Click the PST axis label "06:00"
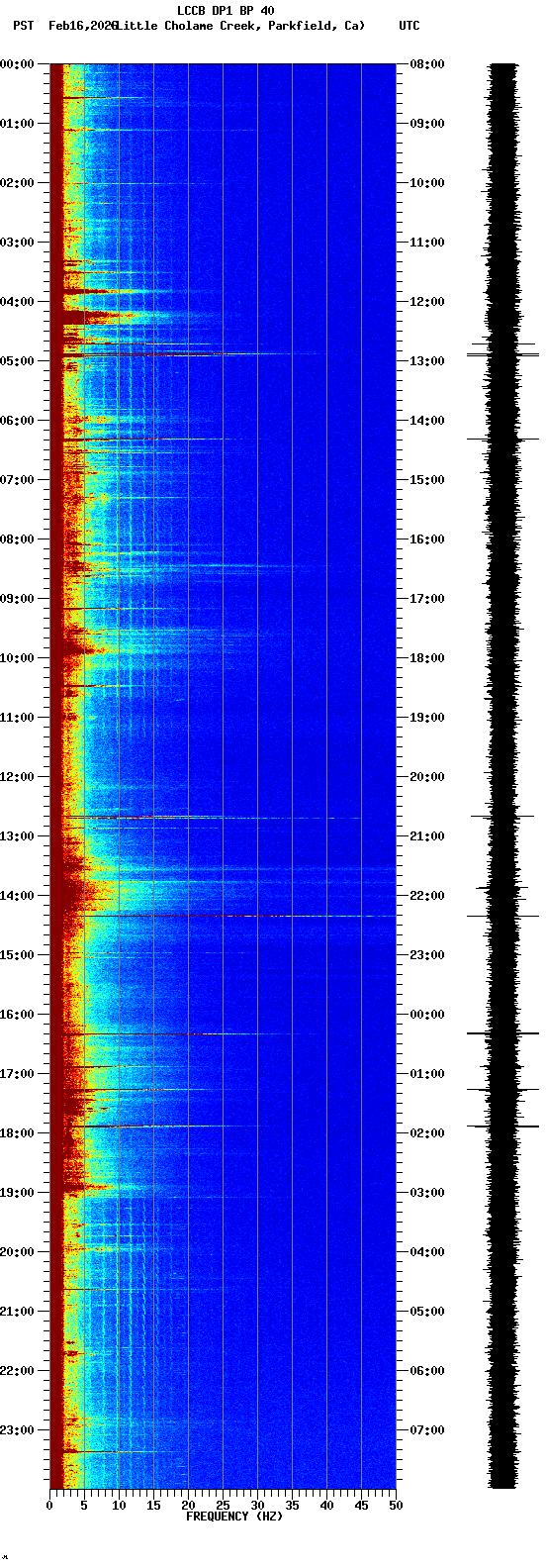This screenshot has width=546, height=1568. 17,421
